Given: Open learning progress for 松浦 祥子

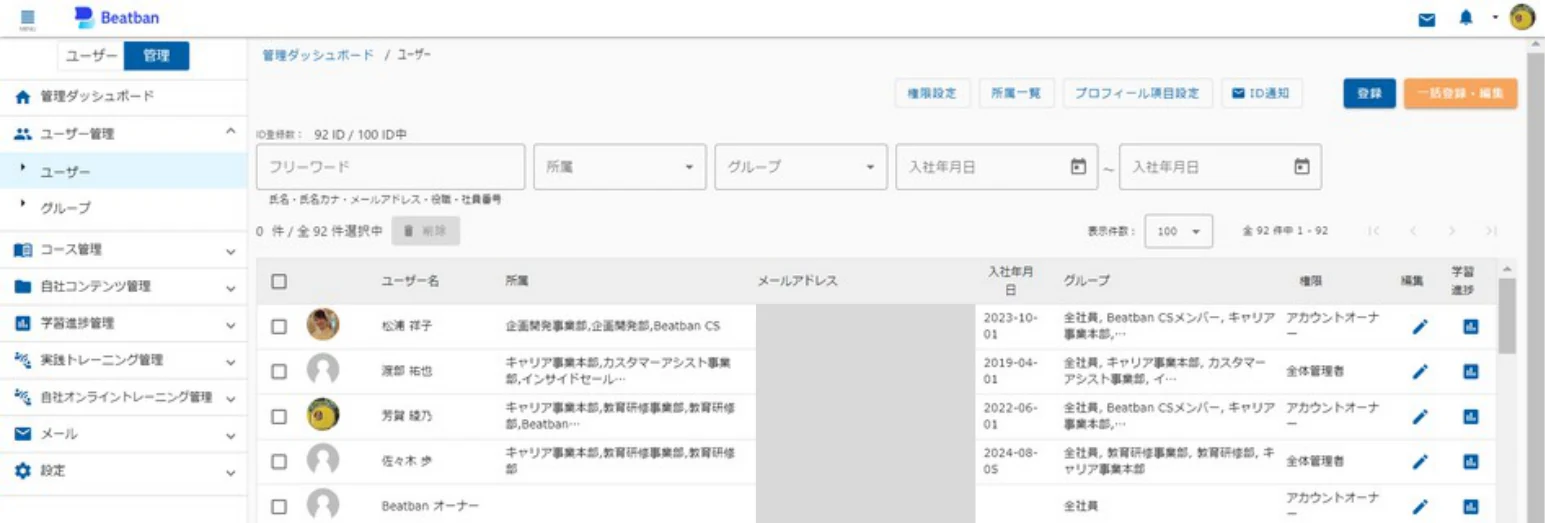Looking at the screenshot, I should pos(1470,326).
